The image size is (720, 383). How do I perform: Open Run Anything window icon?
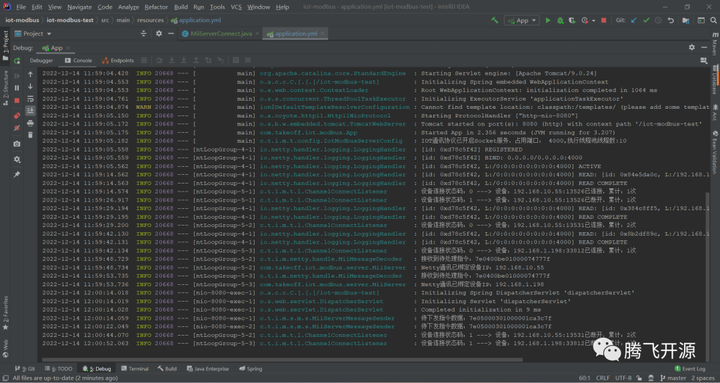click(701, 20)
